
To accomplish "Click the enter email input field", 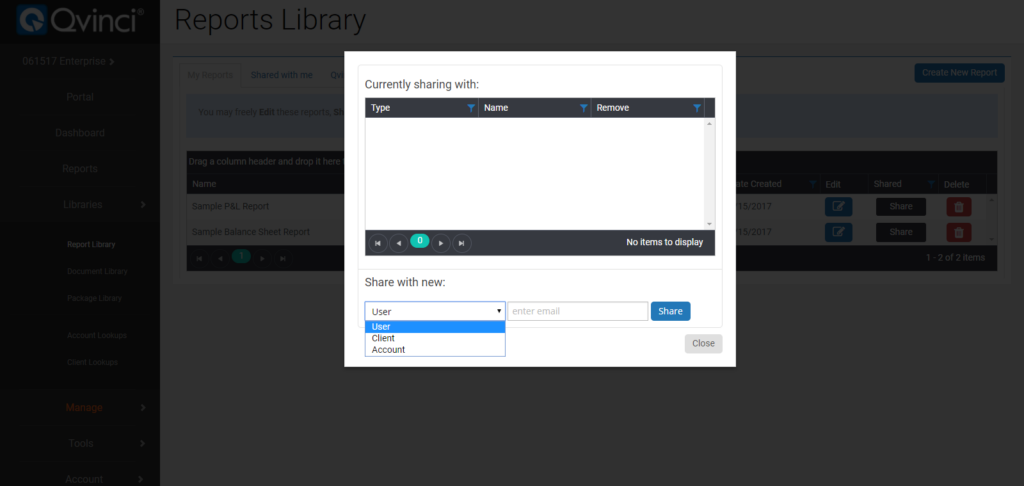I will pos(578,311).
